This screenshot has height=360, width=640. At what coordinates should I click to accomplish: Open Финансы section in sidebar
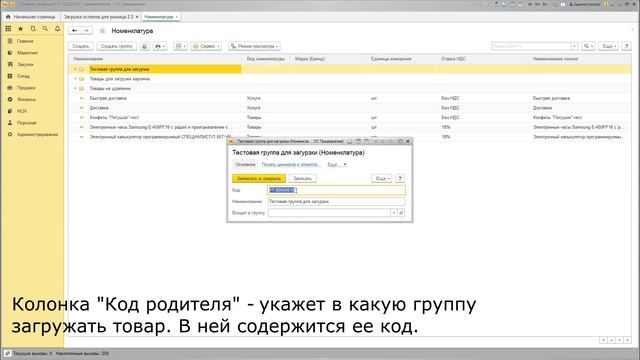point(26,99)
